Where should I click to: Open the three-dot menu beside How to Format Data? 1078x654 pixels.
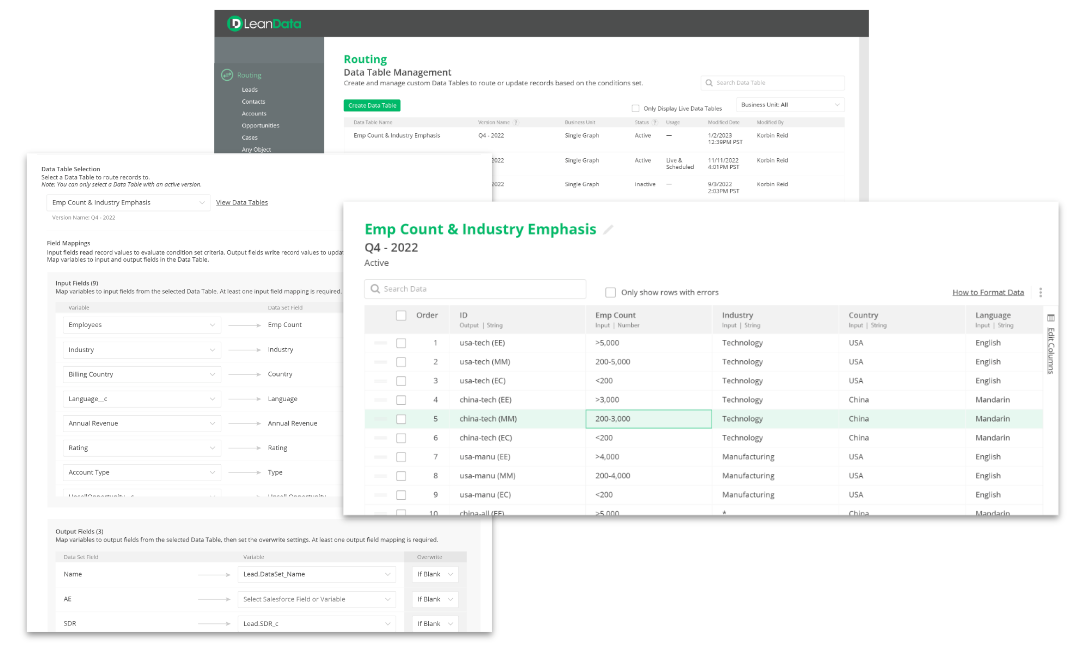(1040, 292)
